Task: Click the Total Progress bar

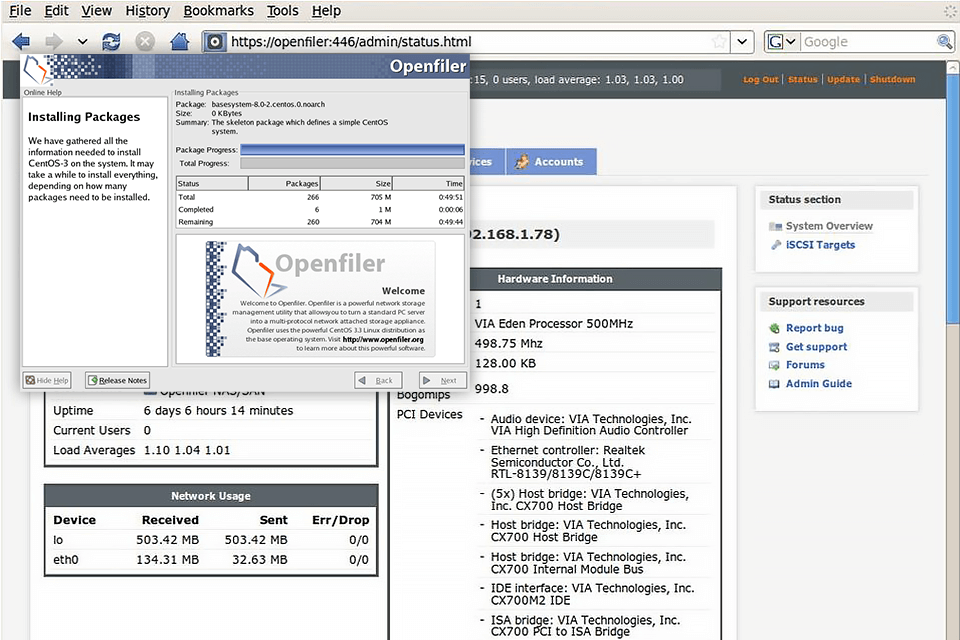Action: click(x=352, y=163)
